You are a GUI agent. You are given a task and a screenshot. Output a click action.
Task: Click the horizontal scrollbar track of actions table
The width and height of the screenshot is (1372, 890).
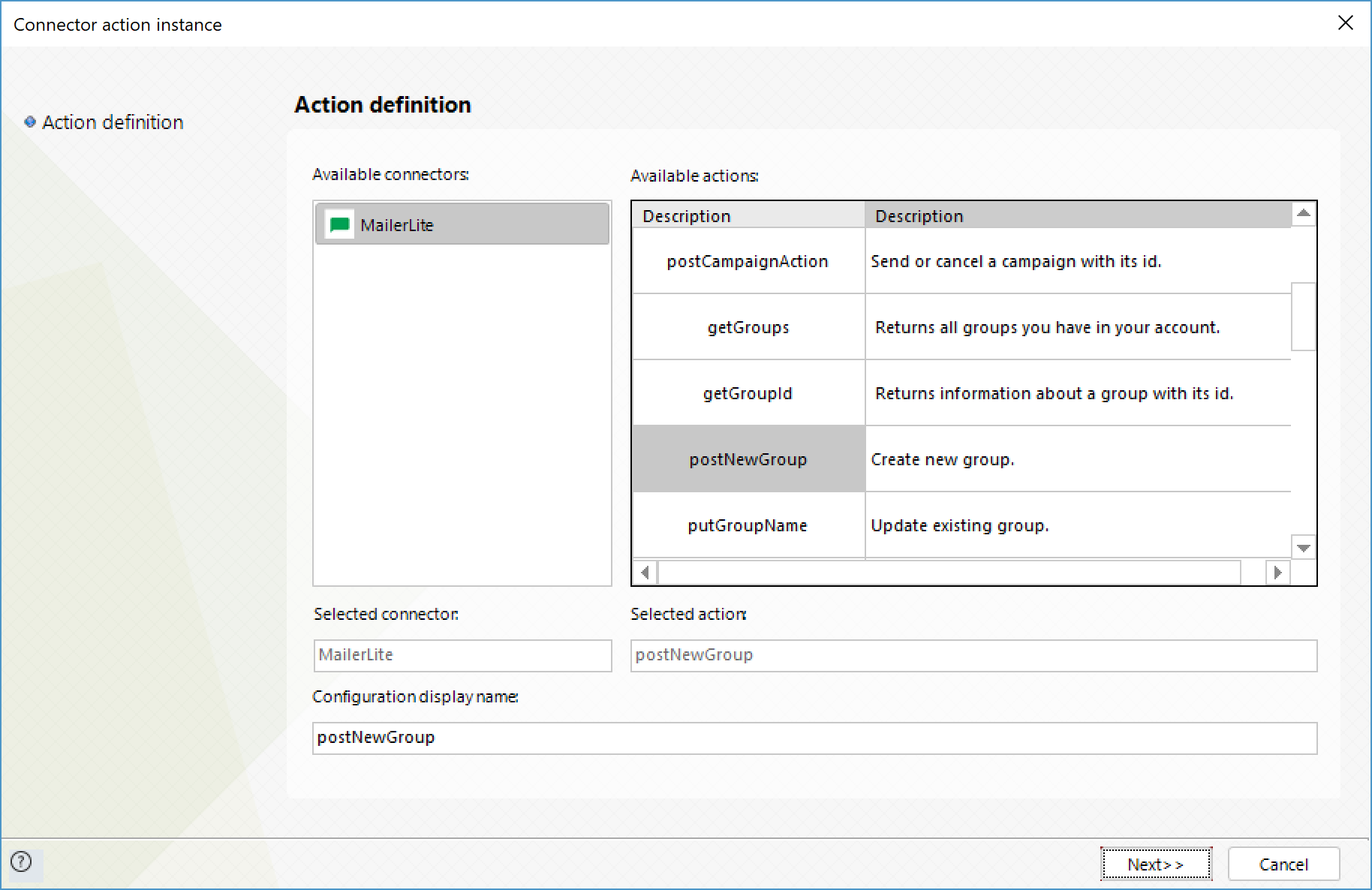click(949, 573)
